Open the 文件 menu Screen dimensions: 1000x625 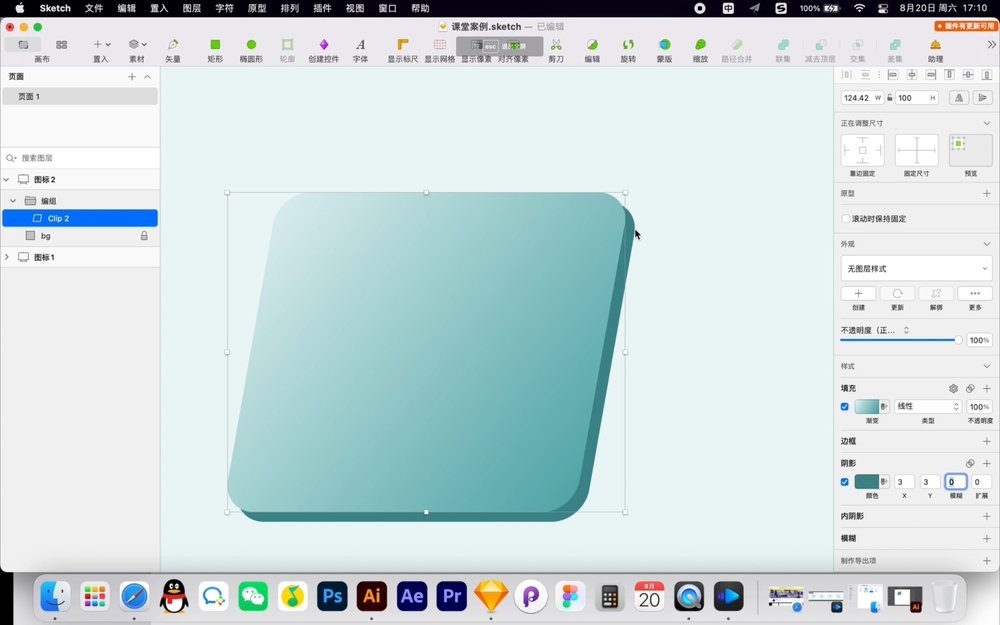coord(94,8)
